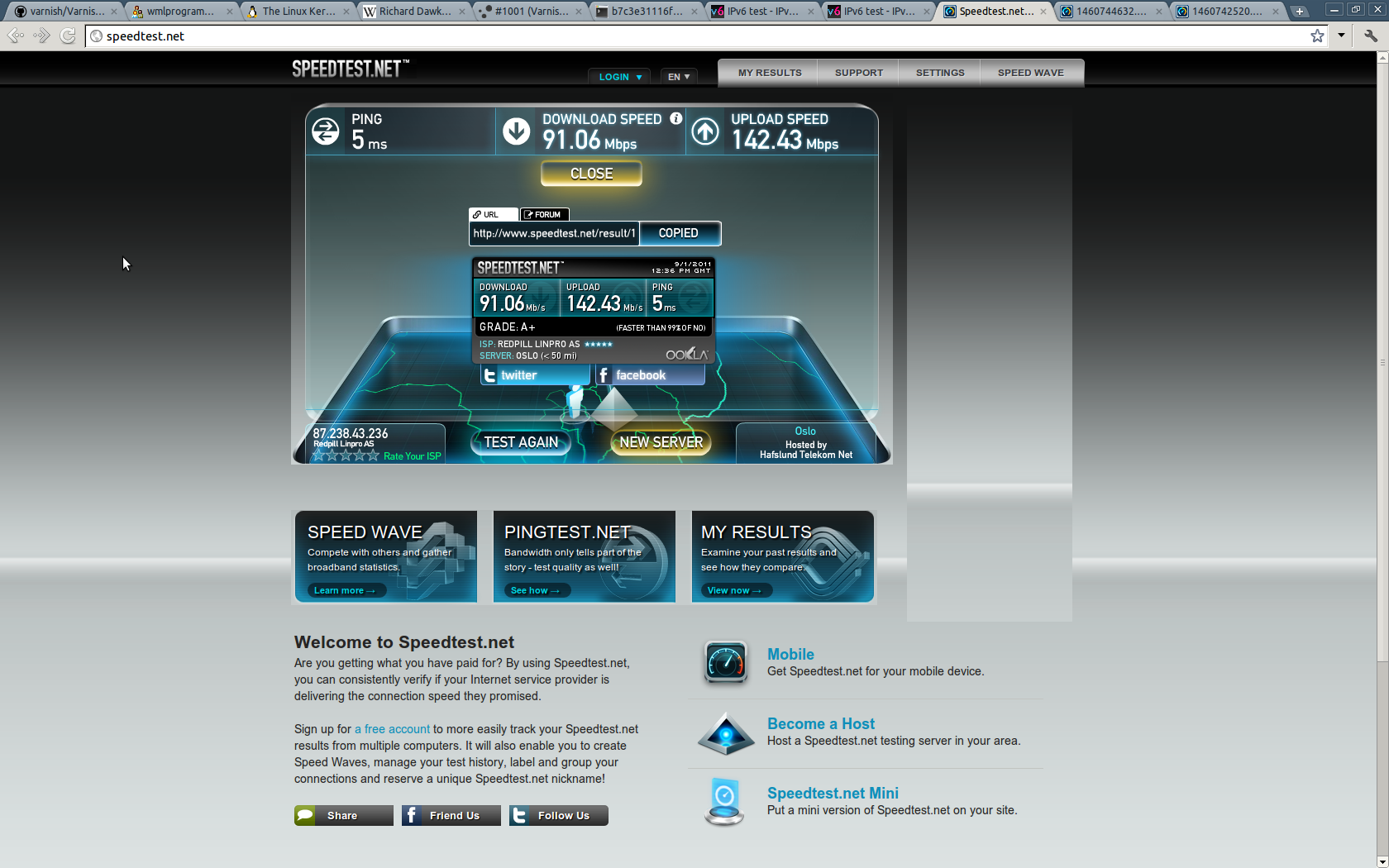Switch to the 1460744632 browser tab

click(x=1111, y=11)
